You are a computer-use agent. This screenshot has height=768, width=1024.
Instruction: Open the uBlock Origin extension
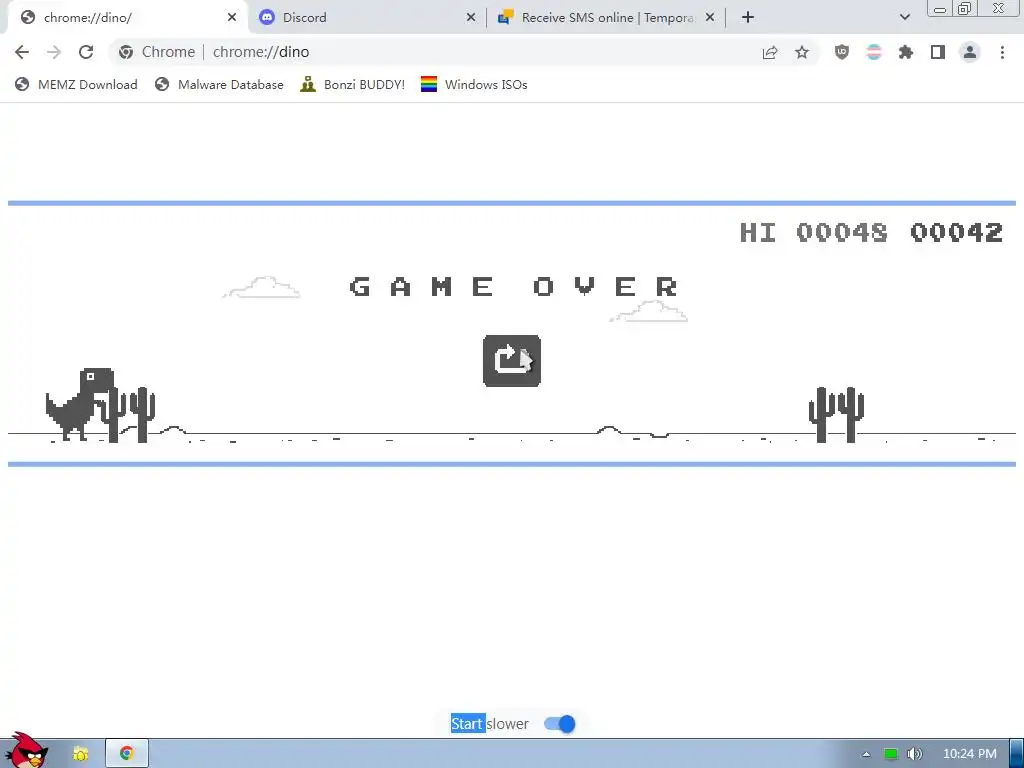842,52
